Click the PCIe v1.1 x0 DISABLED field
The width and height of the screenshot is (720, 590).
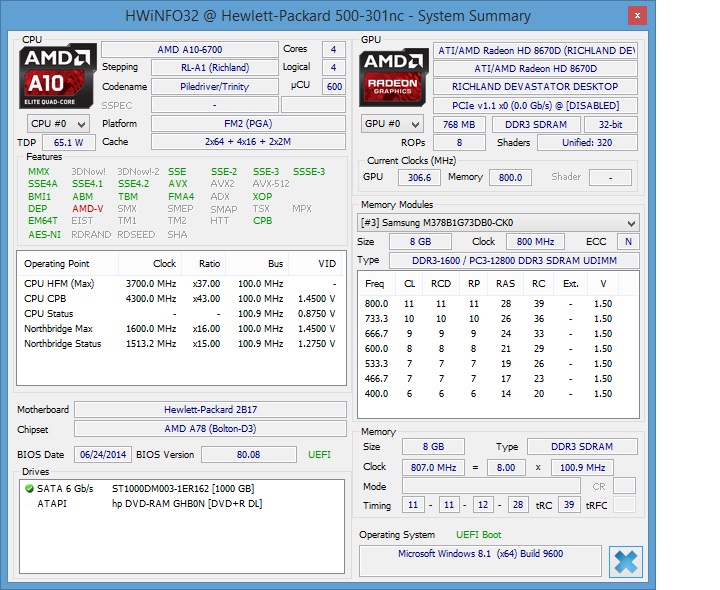pos(535,106)
